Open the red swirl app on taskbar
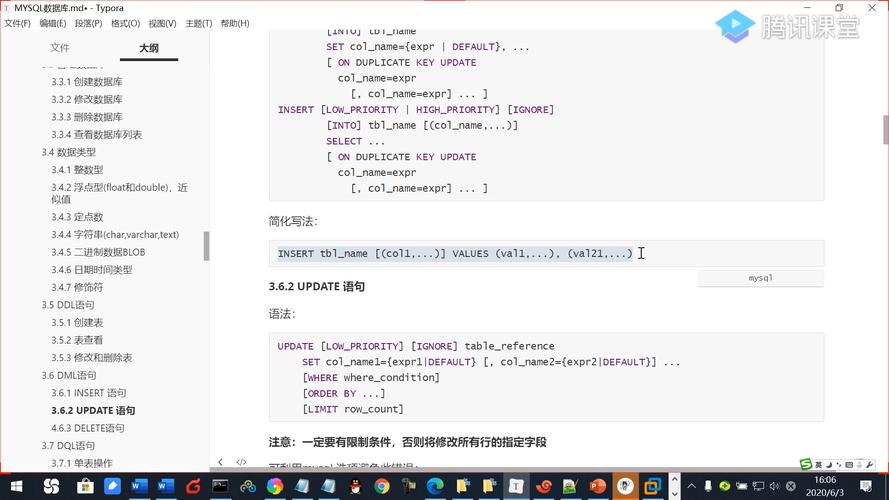 coord(544,486)
